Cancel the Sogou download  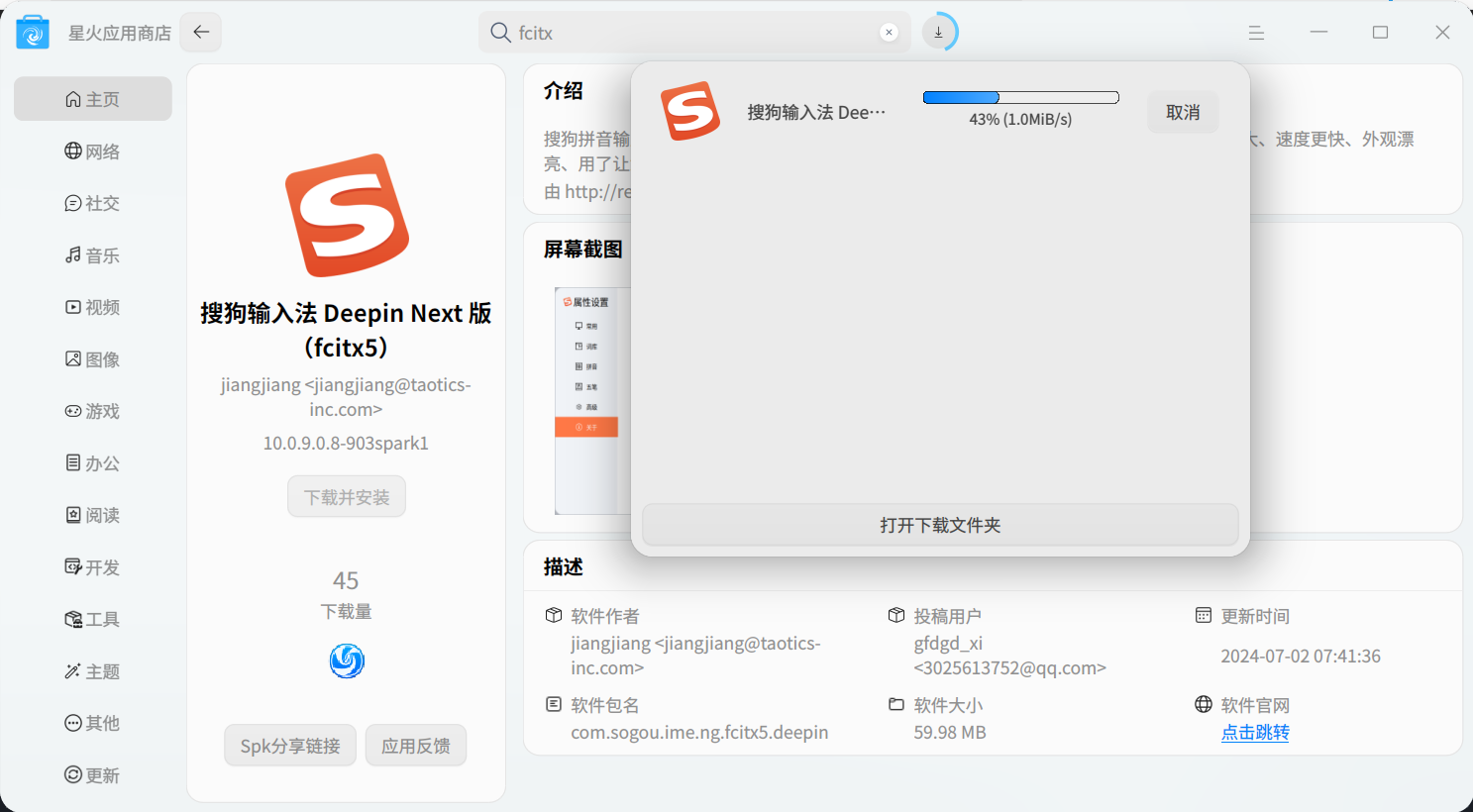click(x=1183, y=112)
